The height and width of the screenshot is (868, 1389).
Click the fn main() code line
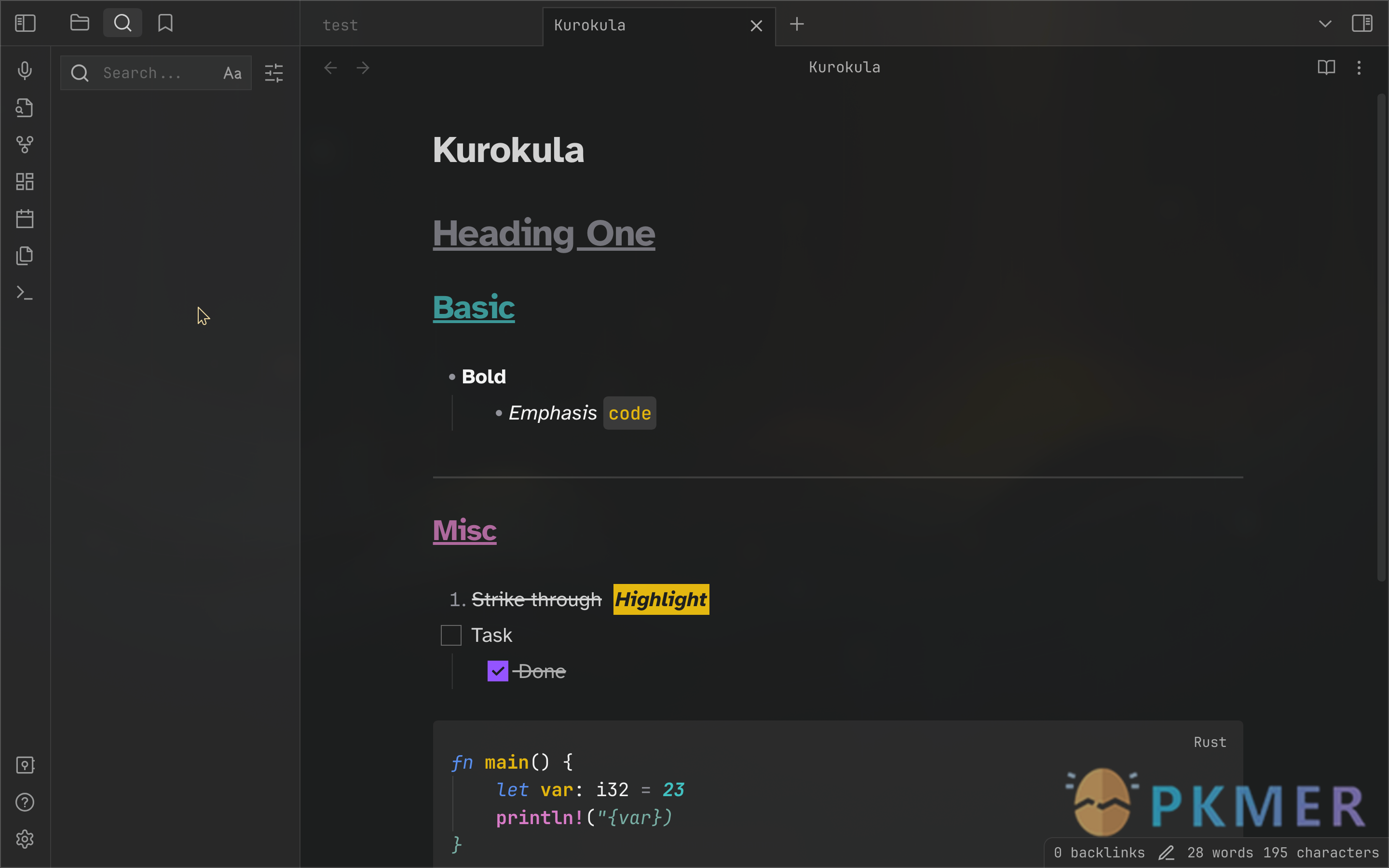512,762
